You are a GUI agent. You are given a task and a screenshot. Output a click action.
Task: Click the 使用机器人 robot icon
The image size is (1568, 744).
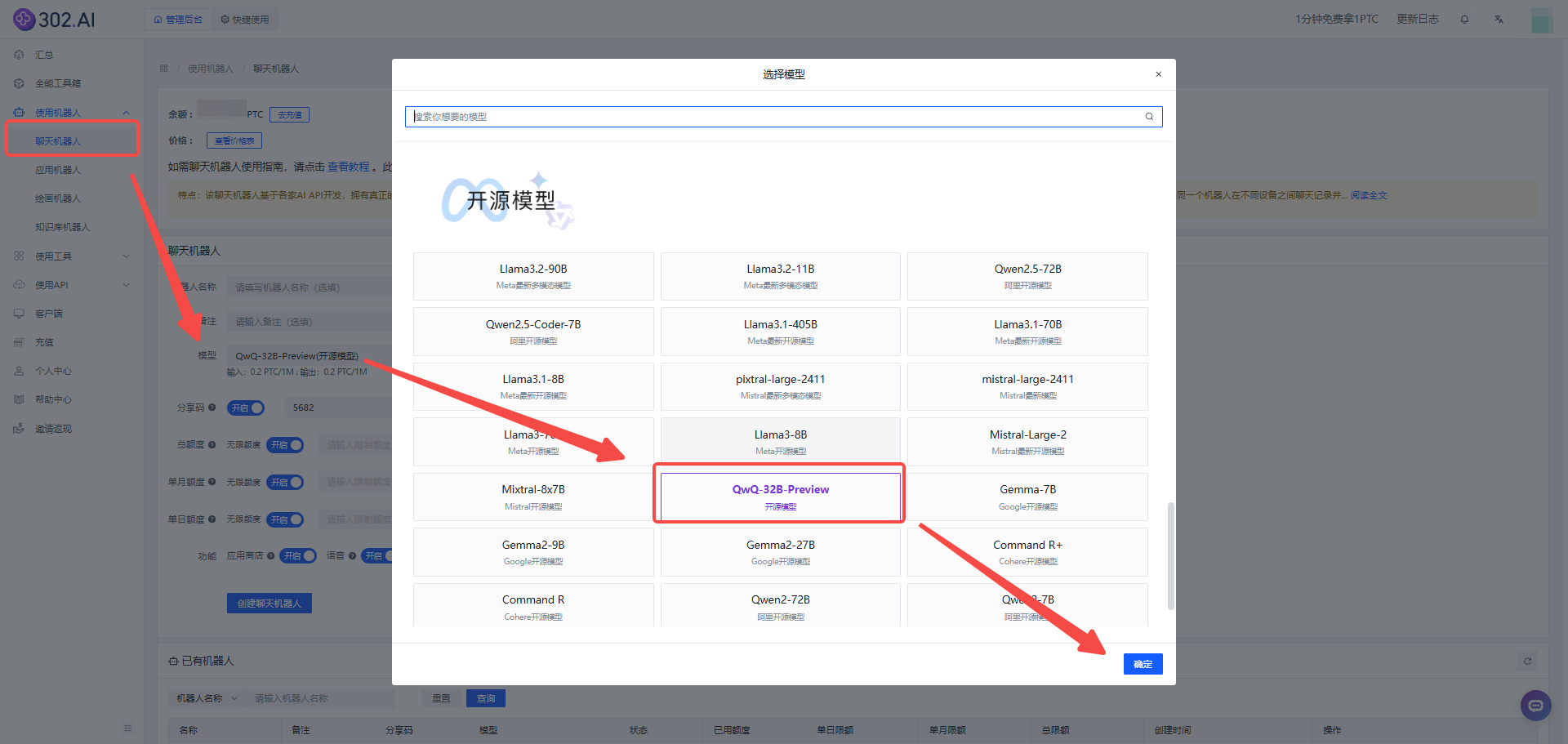pos(19,113)
